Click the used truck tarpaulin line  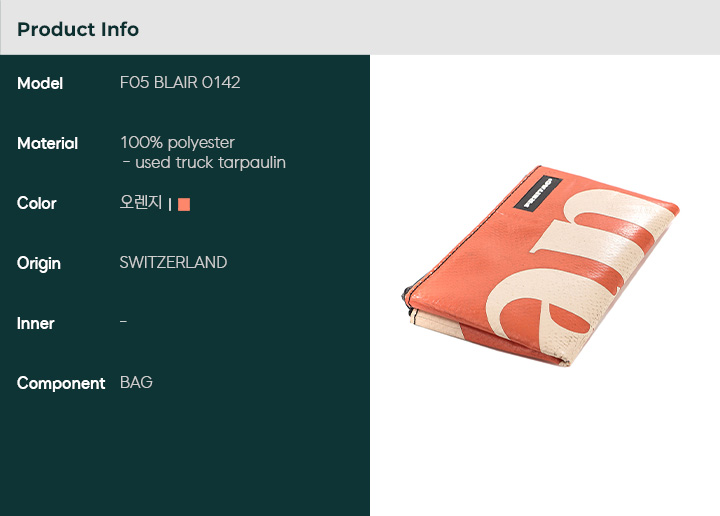(204, 163)
